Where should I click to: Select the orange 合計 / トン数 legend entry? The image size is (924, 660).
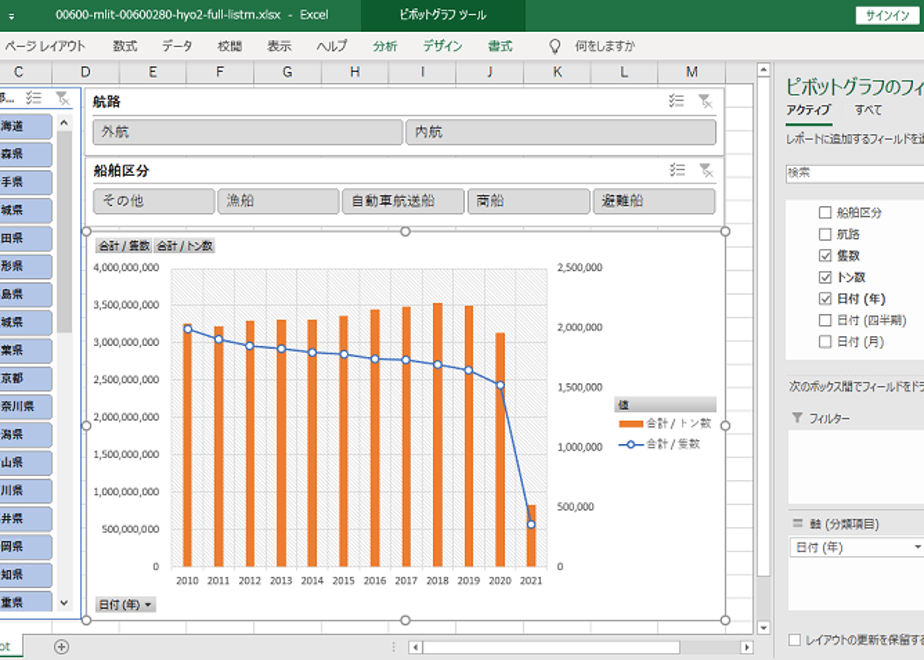[665, 423]
